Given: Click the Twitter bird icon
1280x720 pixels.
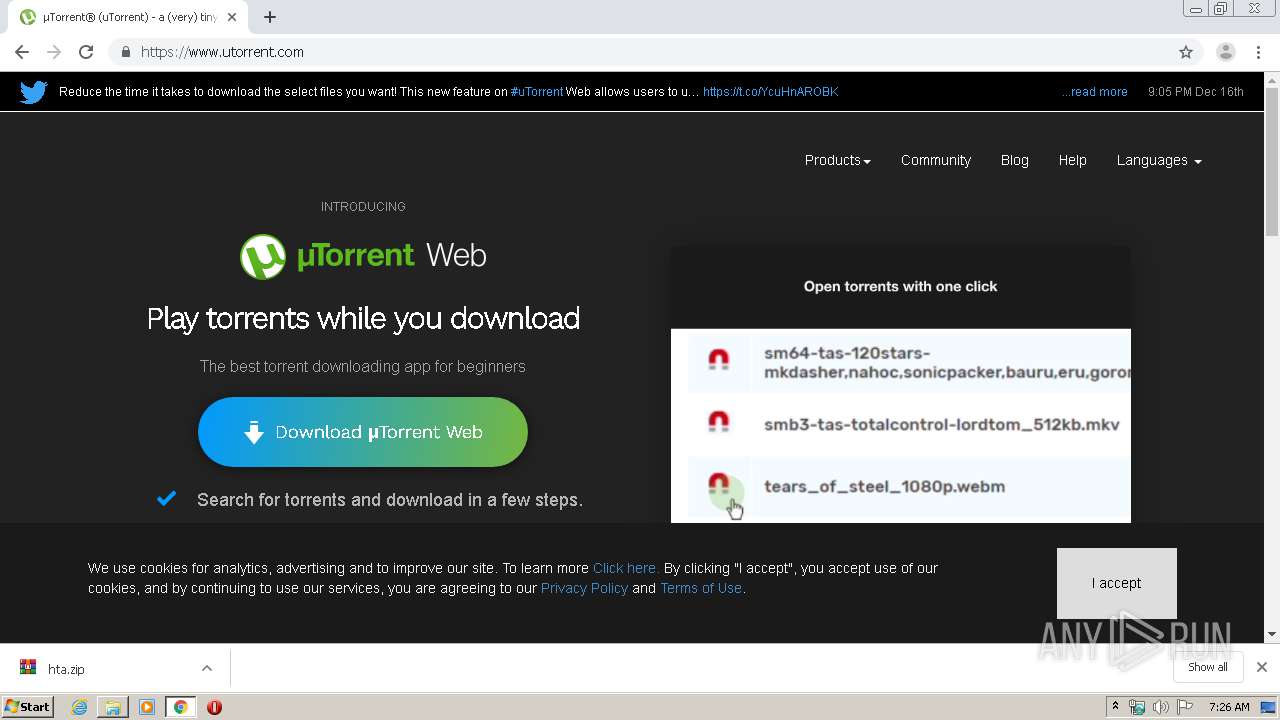Looking at the screenshot, I should tap(33, 92).
